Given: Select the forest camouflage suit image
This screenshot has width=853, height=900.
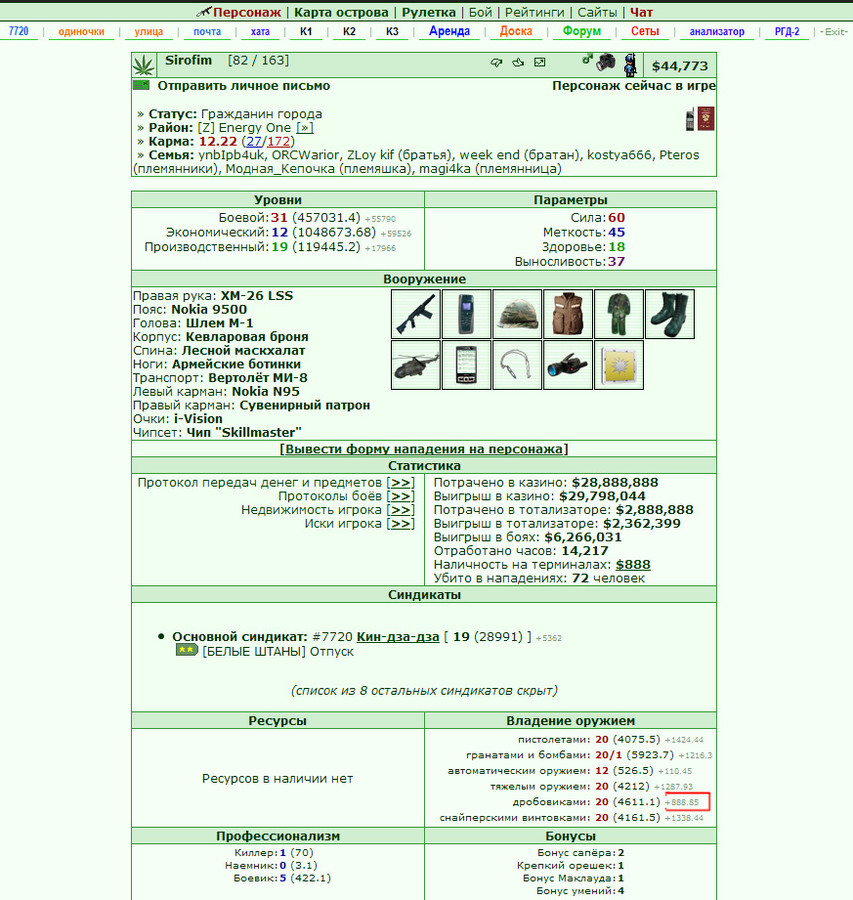Looking at the screenshot, I should 619,314.
